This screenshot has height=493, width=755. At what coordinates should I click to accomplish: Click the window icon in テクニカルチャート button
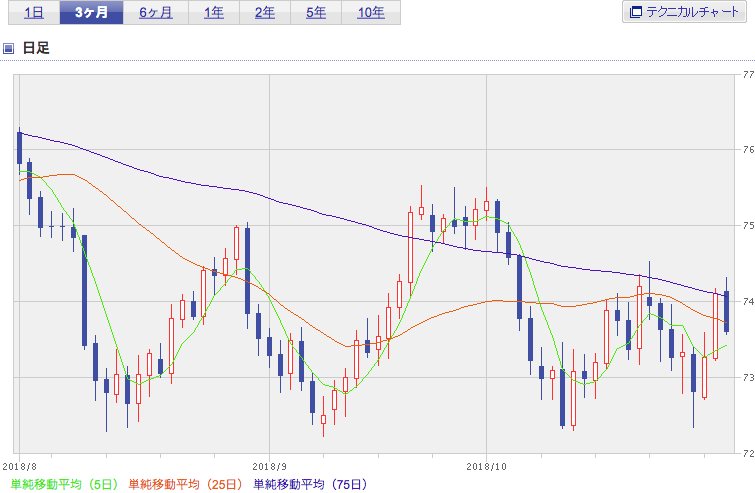[x=636, y=12]
